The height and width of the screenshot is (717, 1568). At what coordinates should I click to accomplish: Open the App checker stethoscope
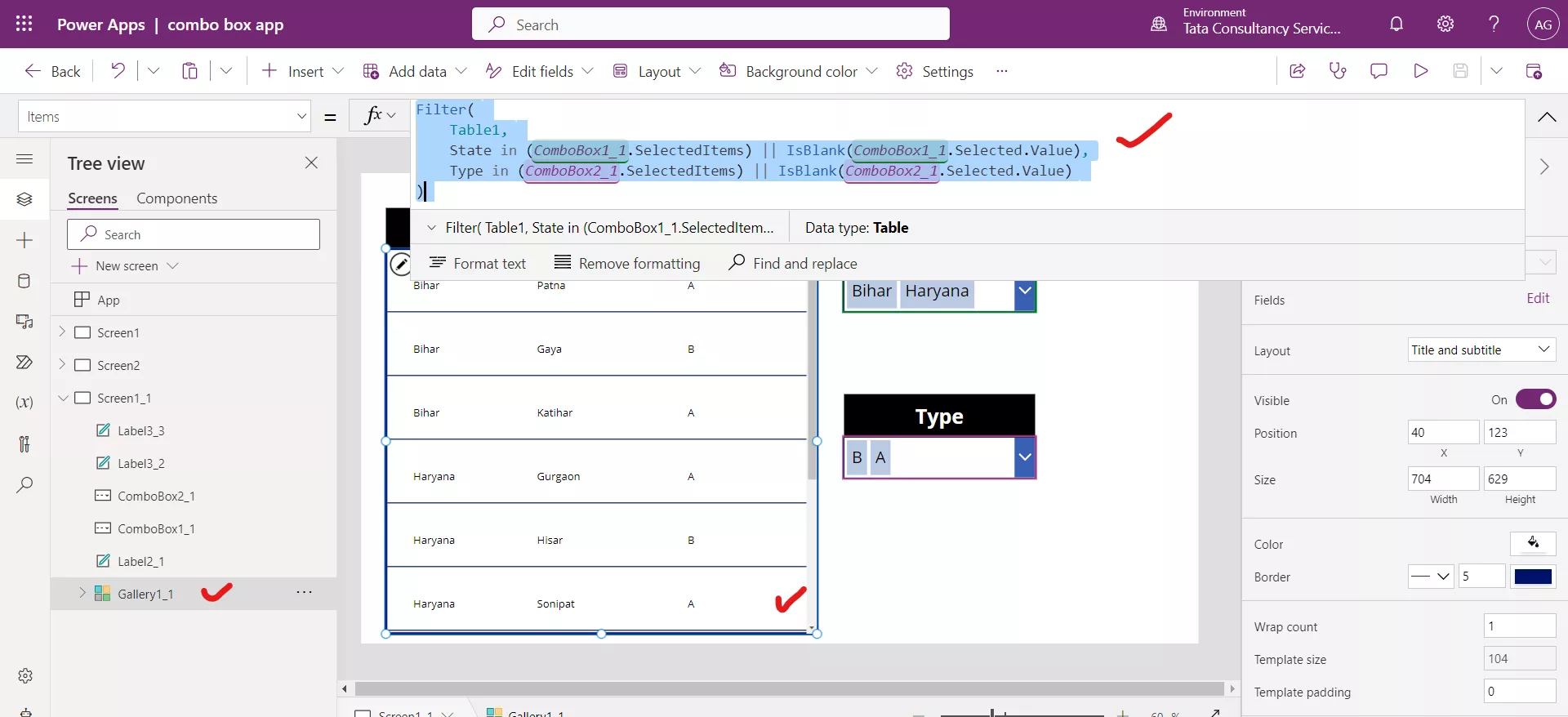tap(1338, 71)
